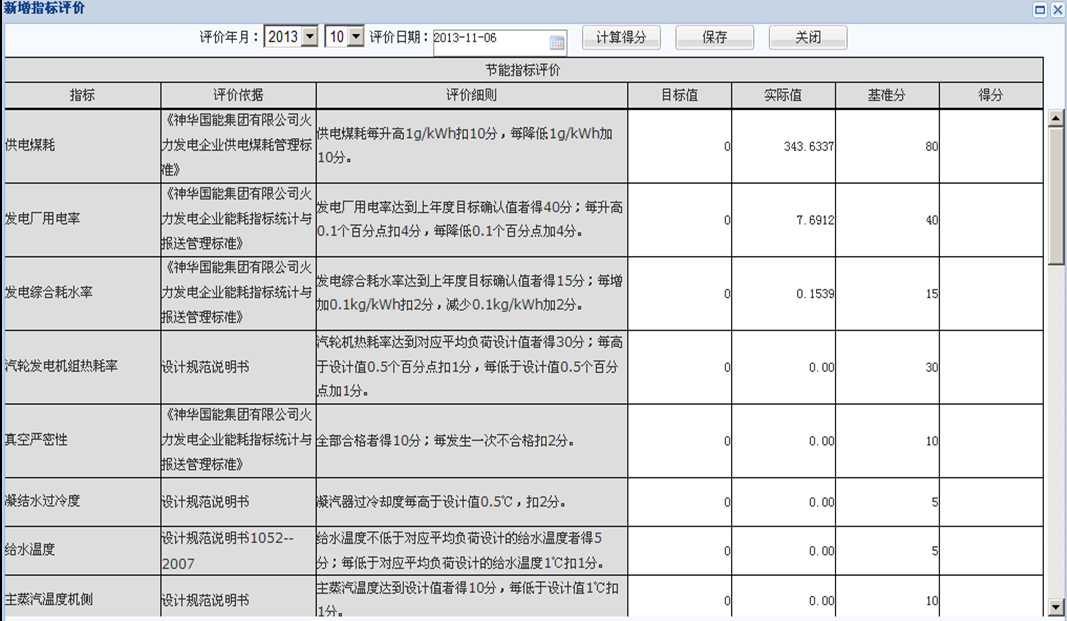Click the 得分 column header

click(x=990, y=96)
